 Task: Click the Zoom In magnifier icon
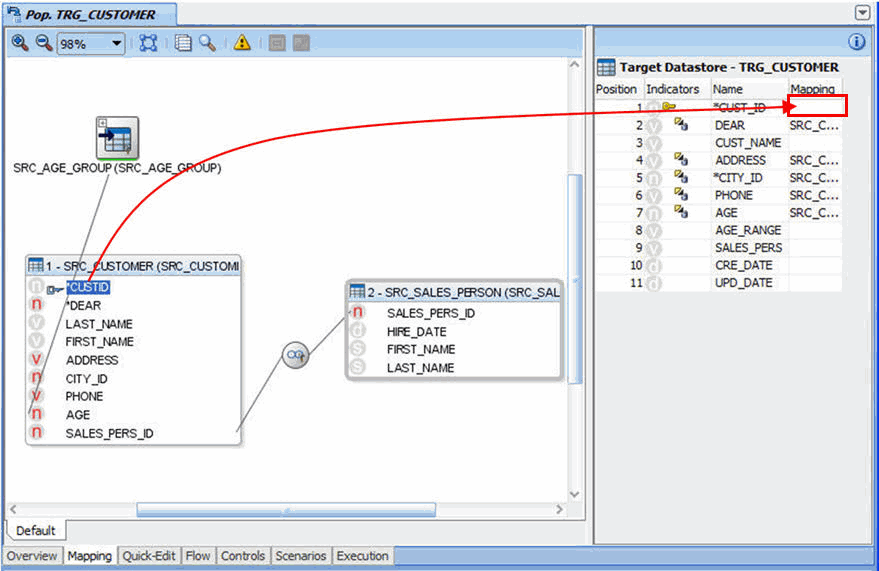20,43
